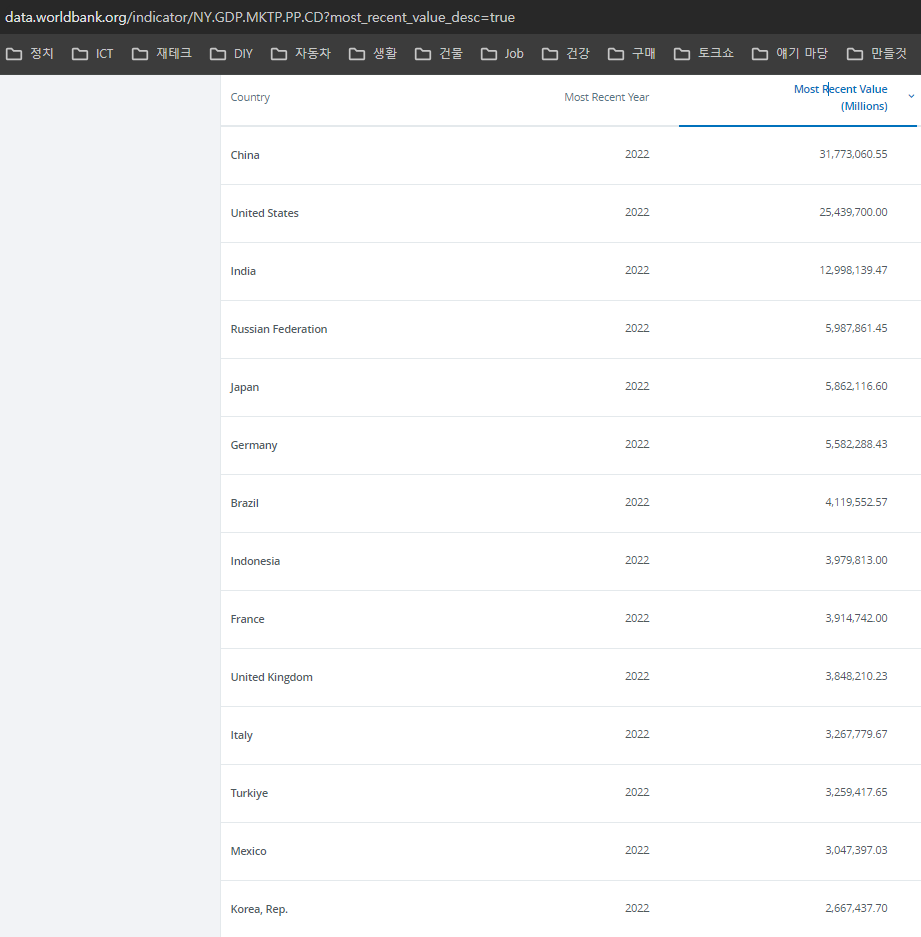Sort table by Country column header
The height and width of the screenshot is (937, 921).
click(250, 97)
